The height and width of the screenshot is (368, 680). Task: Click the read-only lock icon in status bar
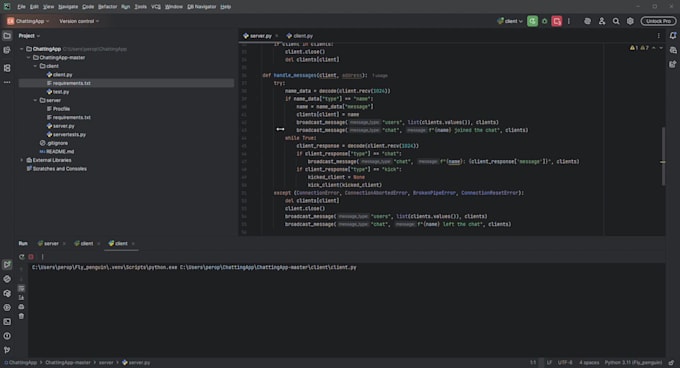671,362
